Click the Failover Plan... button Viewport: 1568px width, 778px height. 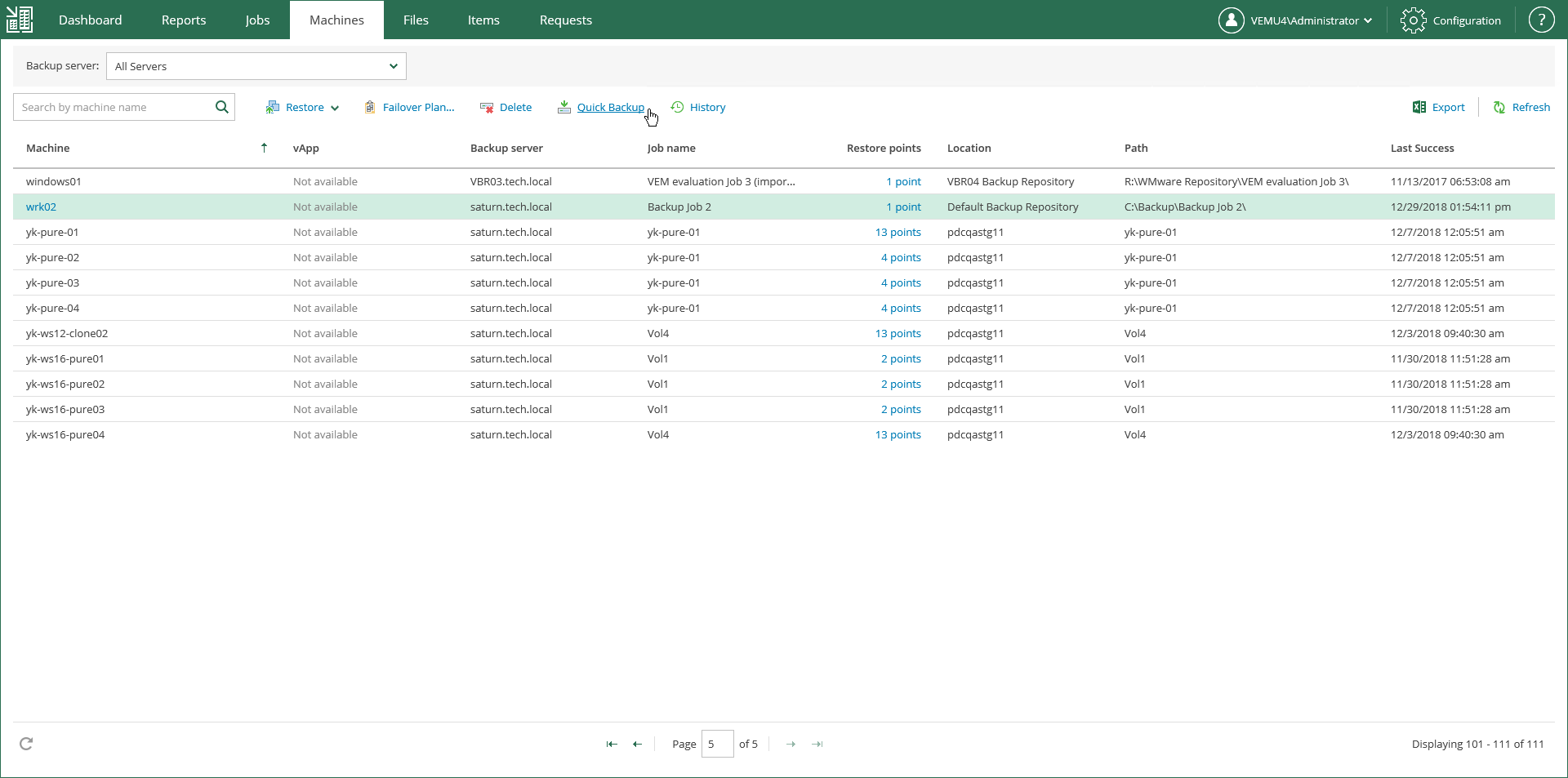pyautogui.click(x=418, y=107)
